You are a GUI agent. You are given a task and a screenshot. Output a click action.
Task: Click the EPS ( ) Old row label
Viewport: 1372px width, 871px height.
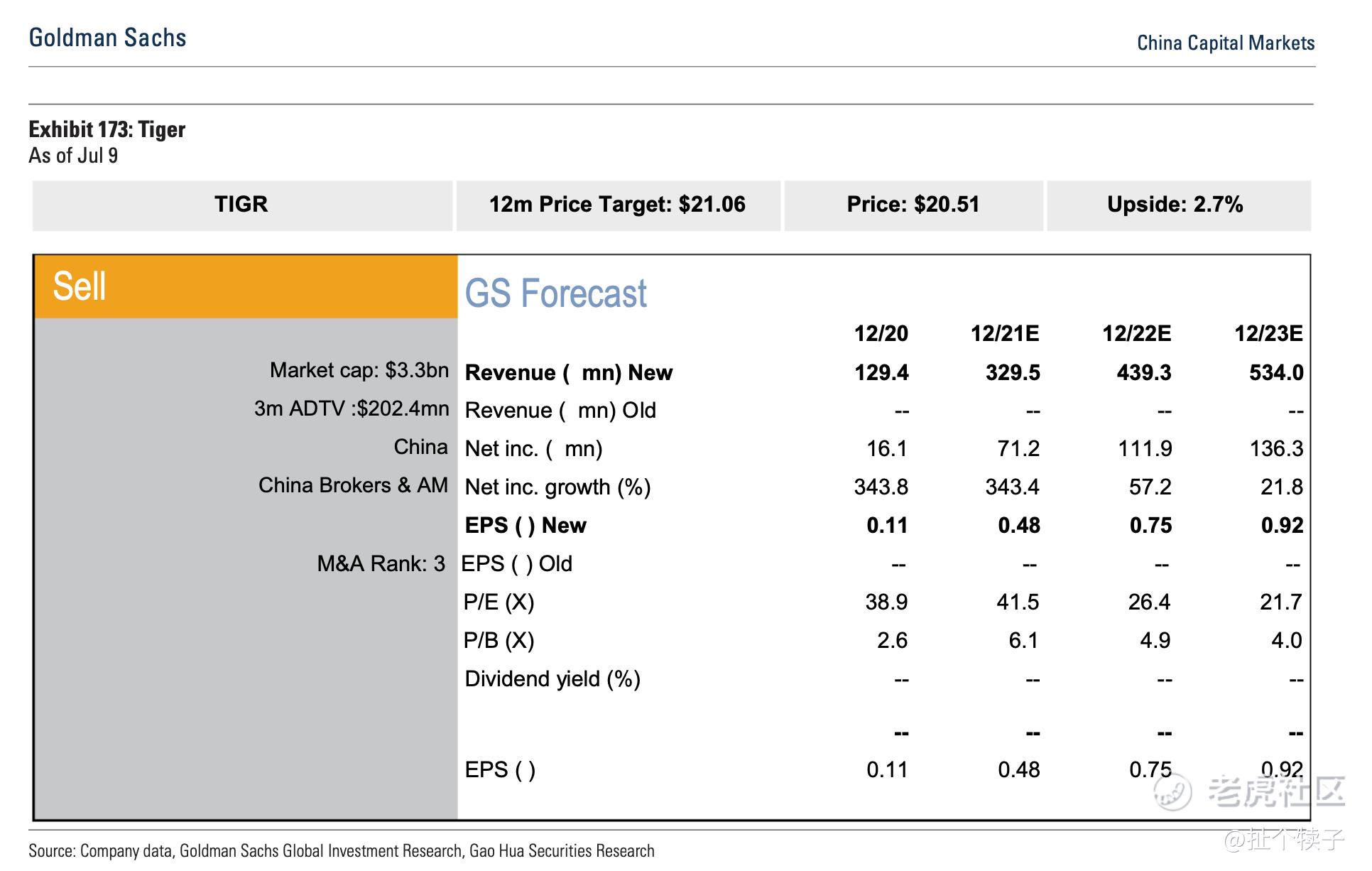click(516, 564)
